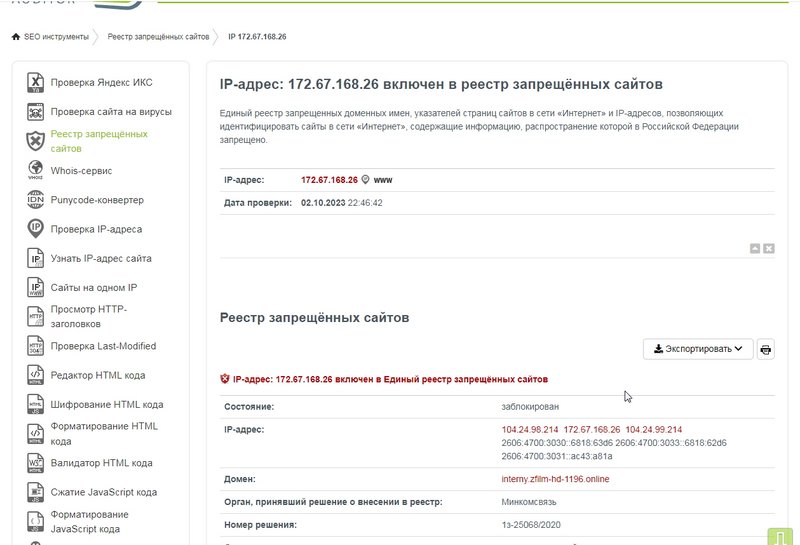Image resolution: width=800 pixels, height=545 pixels.
Task: Open 'Whois-сервис' sidebar item
Action: coord(81,170)
